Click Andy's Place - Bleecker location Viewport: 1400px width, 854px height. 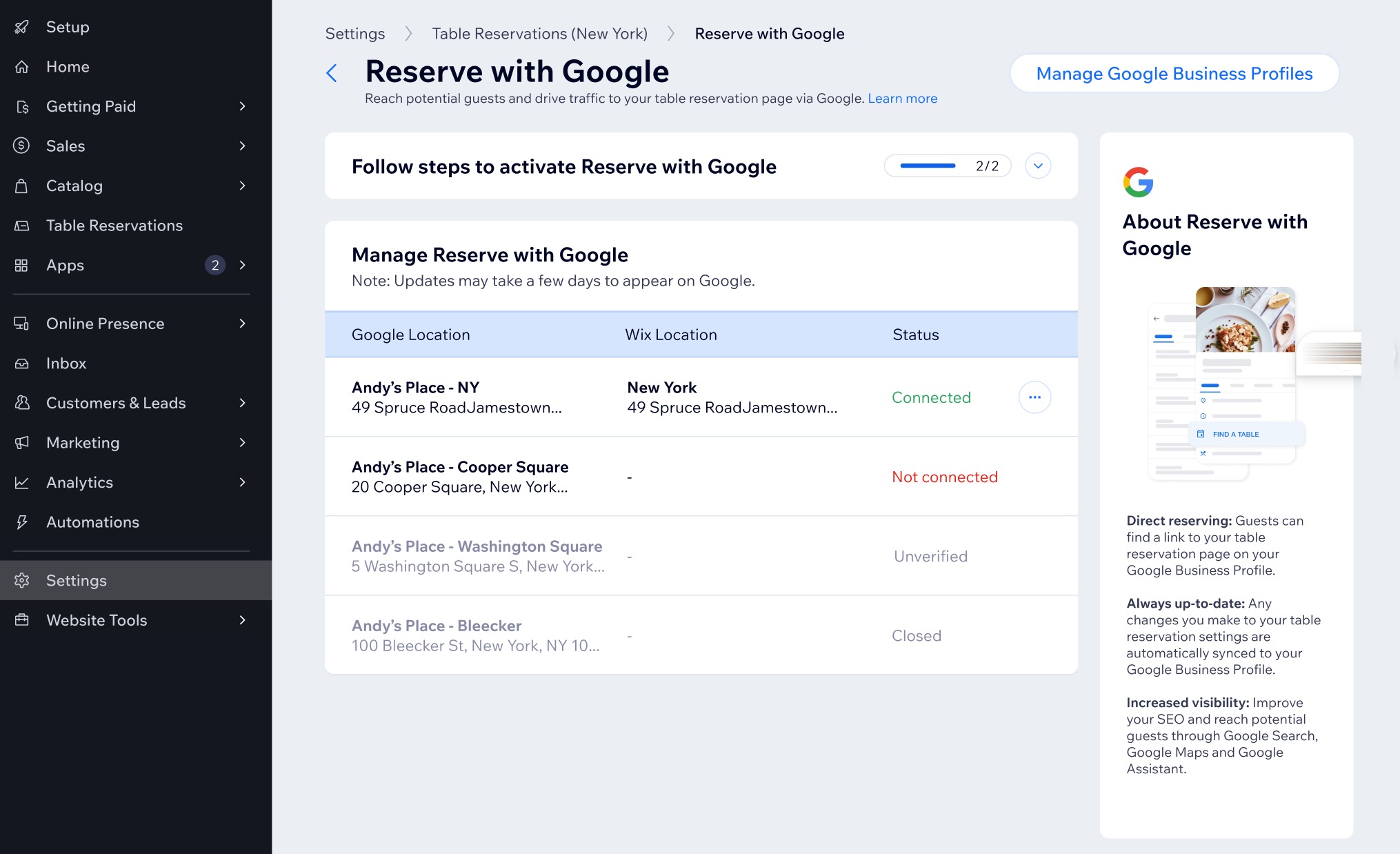point(475,635)
